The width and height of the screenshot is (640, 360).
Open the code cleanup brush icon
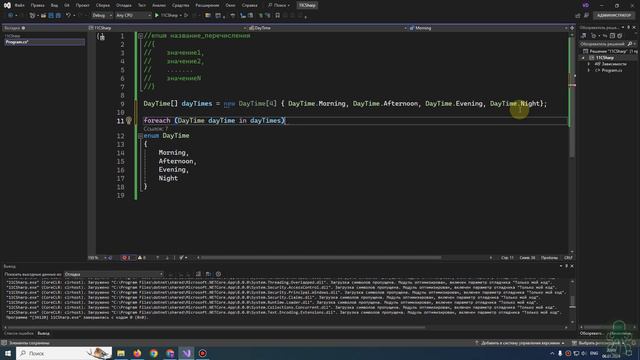[x=182, y=258]
